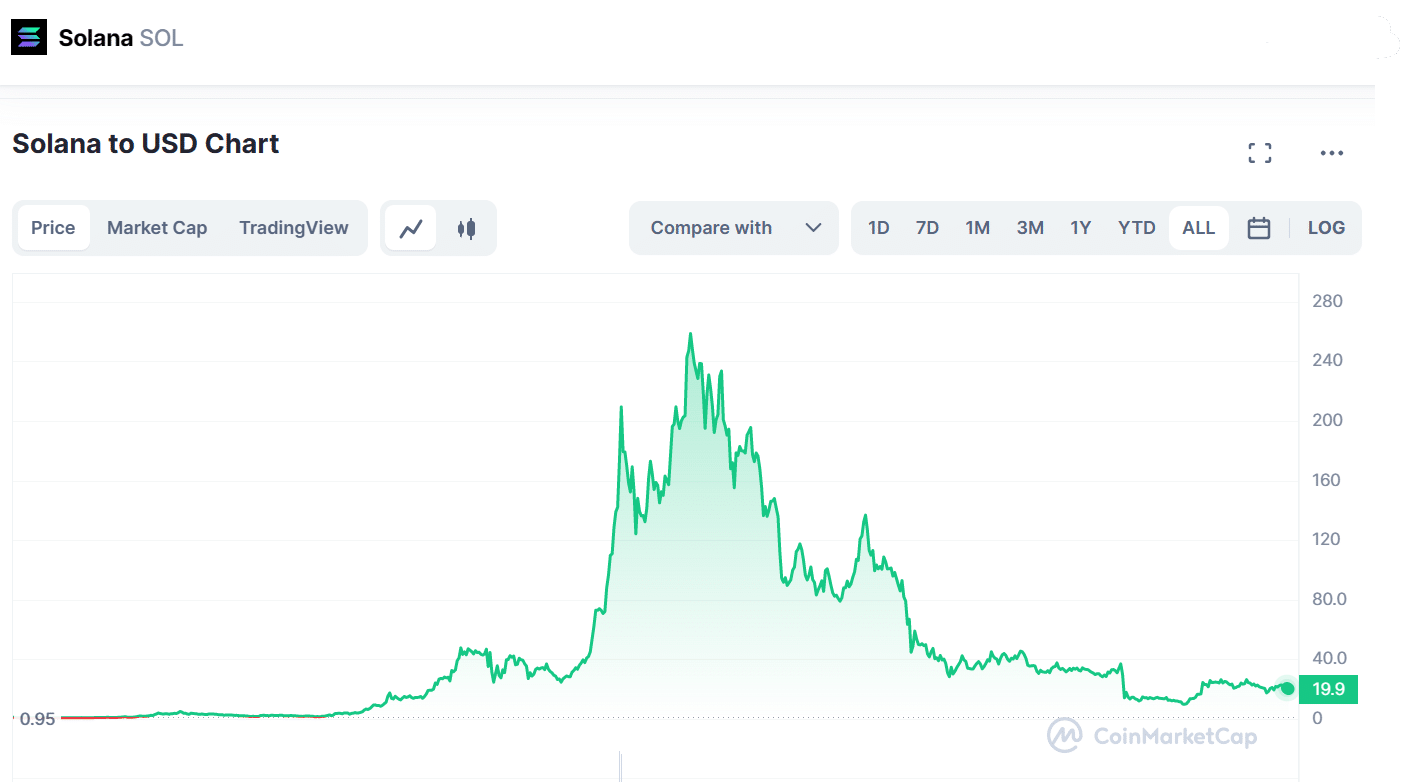Screen dimensions: 1402x782
Task: Click the 80.0 axis value
Action: [x=1329, y=599]
